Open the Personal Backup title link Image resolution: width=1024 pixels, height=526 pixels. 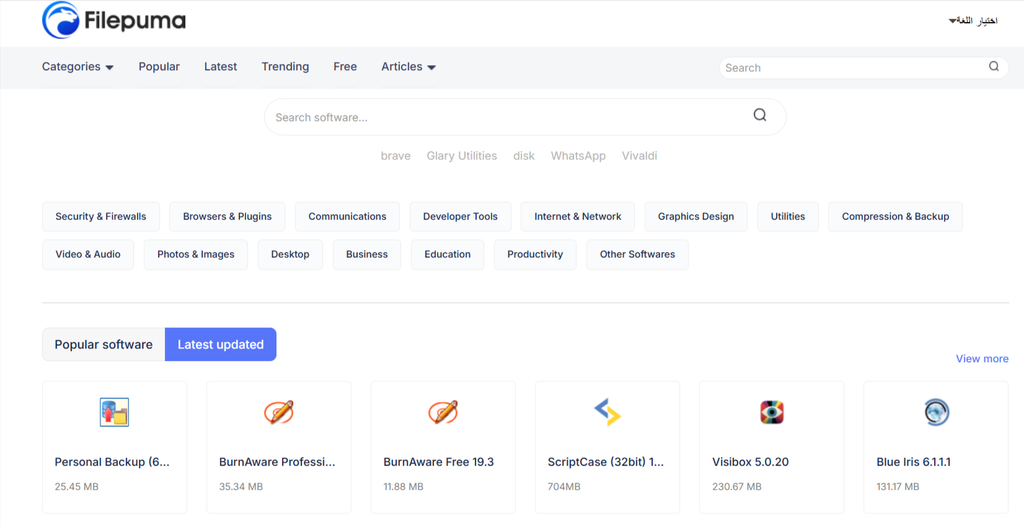[112, 462]
